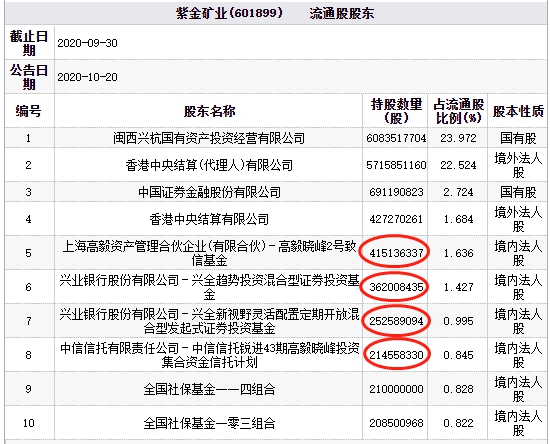Select percentage 22.524
The height and width of the screenshot is (444, 550).
coord(458,165)
